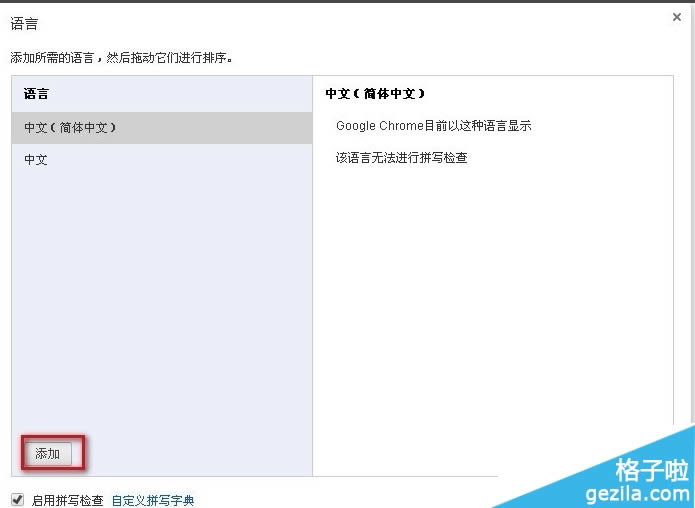Image resolution: width=695 pixels, height=508 pixels.
Task: Close the 语言 dialog with X
Action: point(676,17)
